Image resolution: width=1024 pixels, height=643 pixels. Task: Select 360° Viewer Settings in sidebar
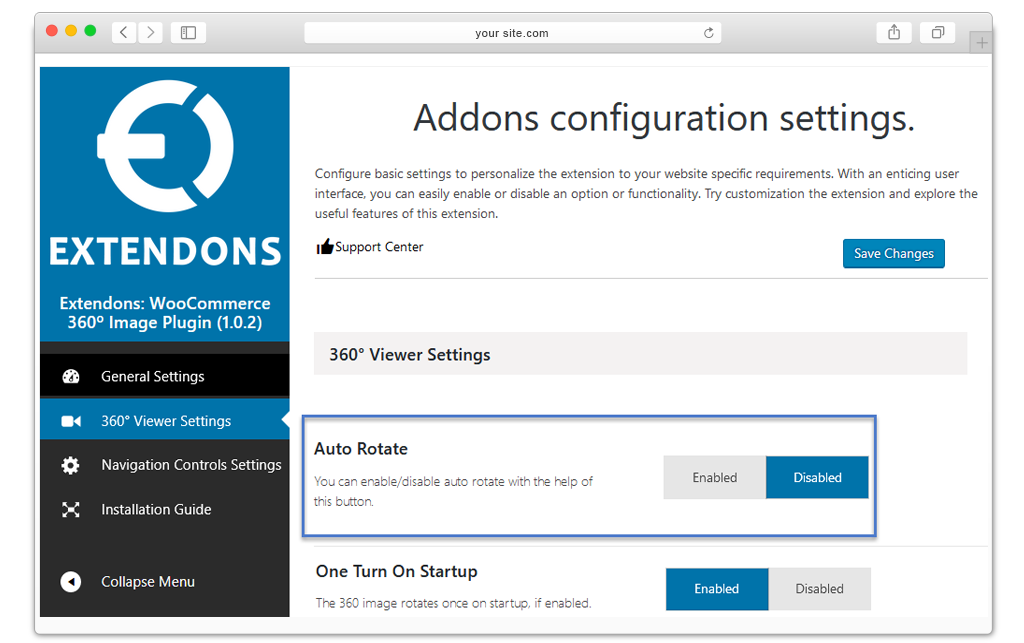(x=165, y=420)
